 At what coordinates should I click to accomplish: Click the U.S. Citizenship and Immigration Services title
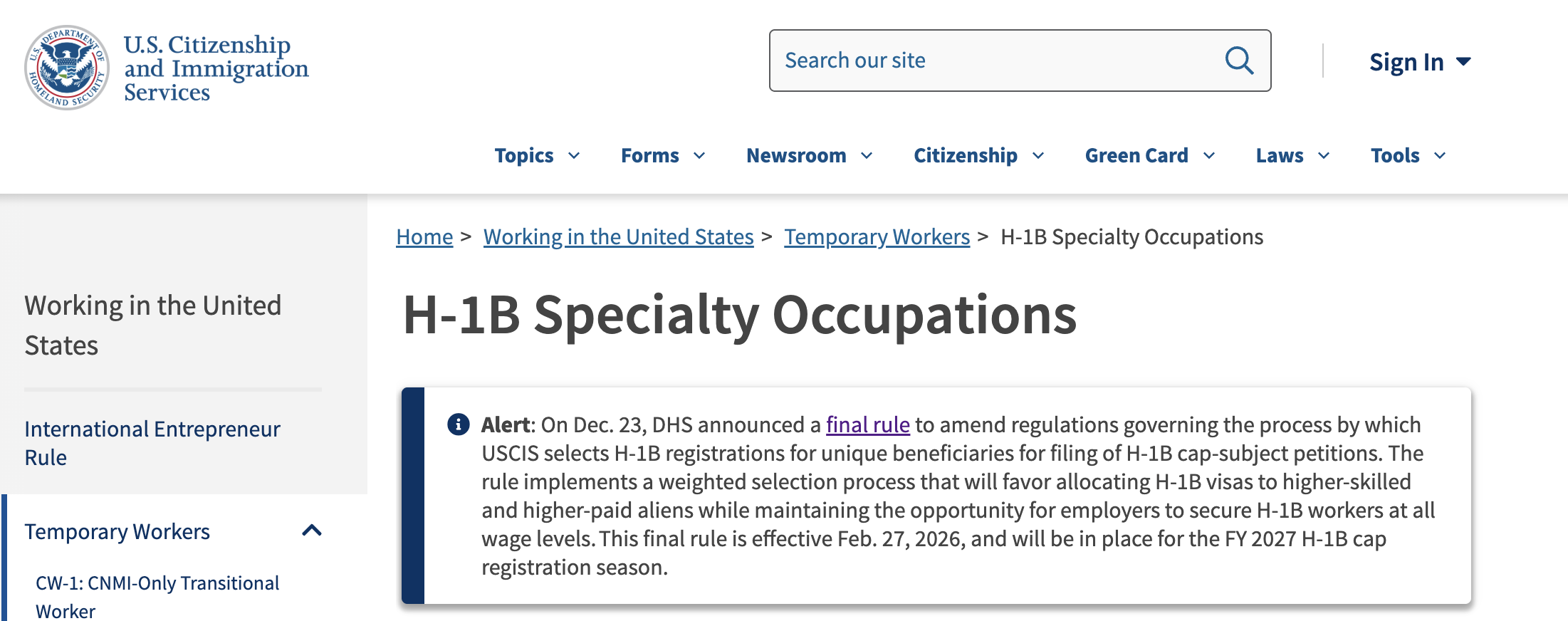point(216,68)
